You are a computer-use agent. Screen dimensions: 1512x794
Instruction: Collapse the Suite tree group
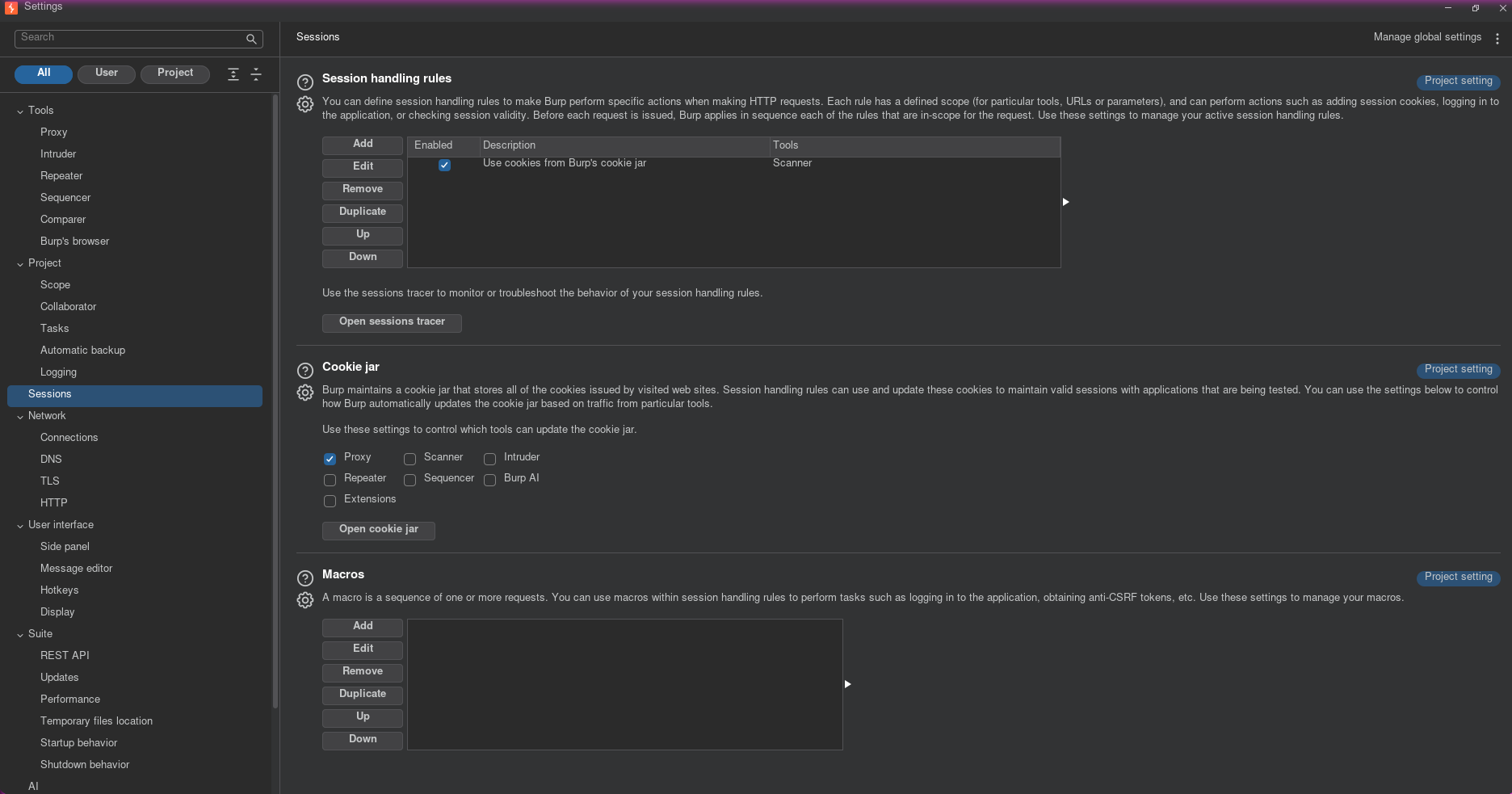coord(20,635)
